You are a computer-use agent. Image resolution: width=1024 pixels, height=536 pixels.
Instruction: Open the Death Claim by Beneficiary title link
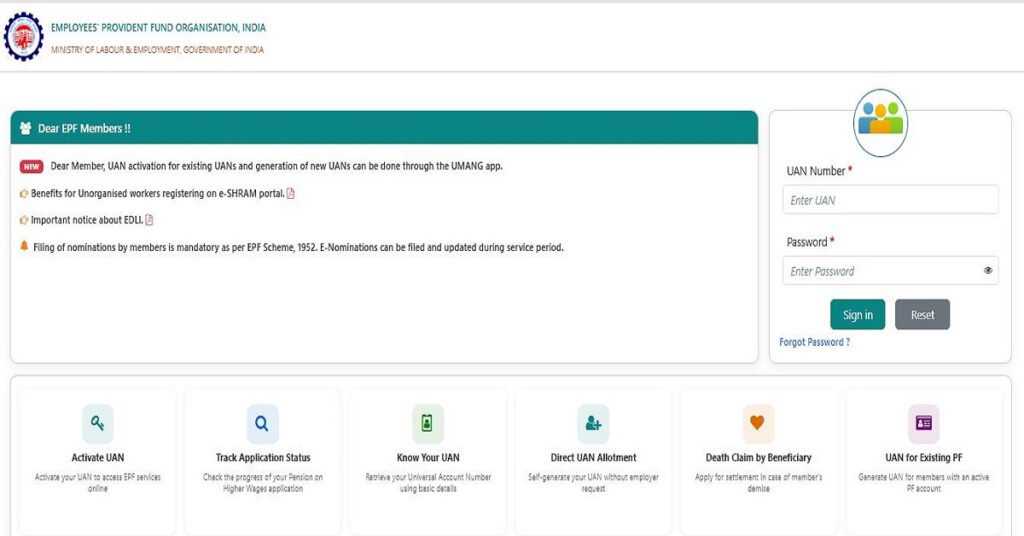(758, 458)
